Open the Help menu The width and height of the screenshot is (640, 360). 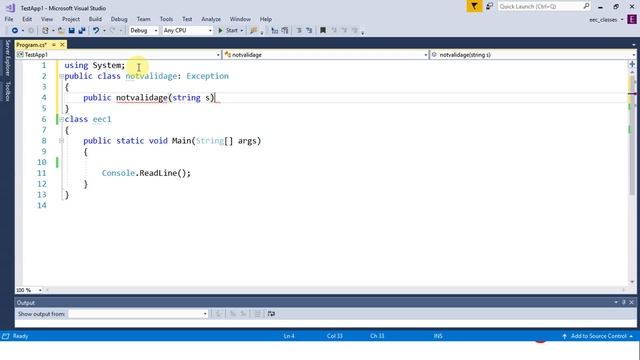click(x=266, y=19)
